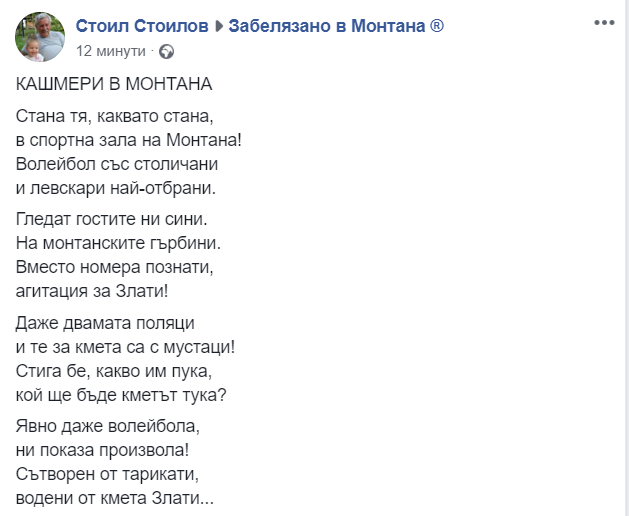The width and height of the screenshot is (629, 516).
Task: Click the line "Явно даже волейбола,"
Action: [108, 427]
